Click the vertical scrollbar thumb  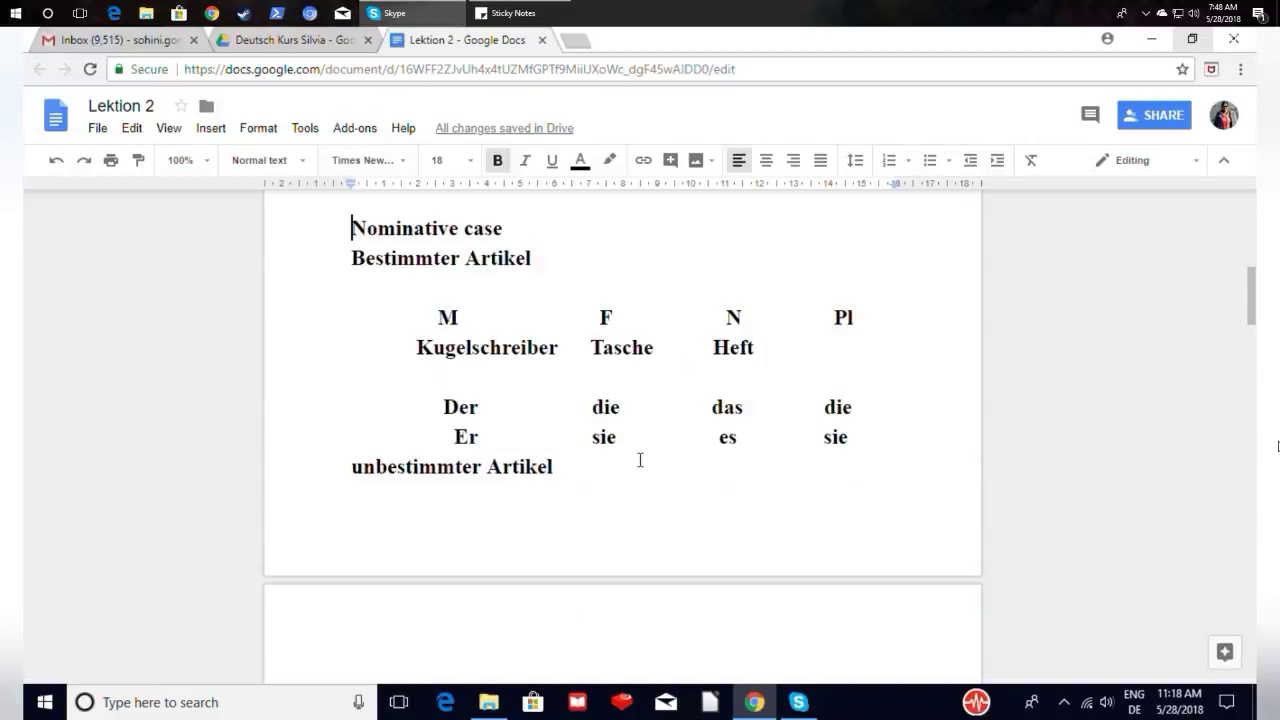point(1250,296)
